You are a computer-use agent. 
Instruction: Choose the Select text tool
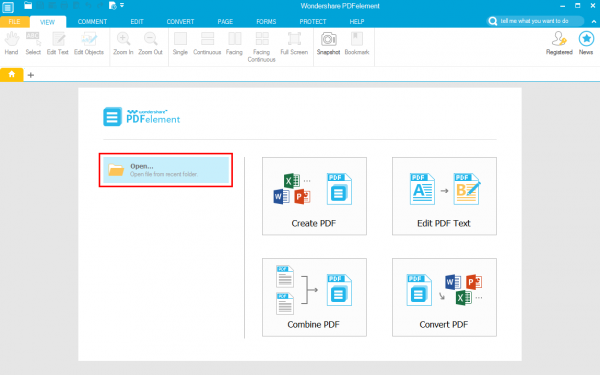coord(33,43)
